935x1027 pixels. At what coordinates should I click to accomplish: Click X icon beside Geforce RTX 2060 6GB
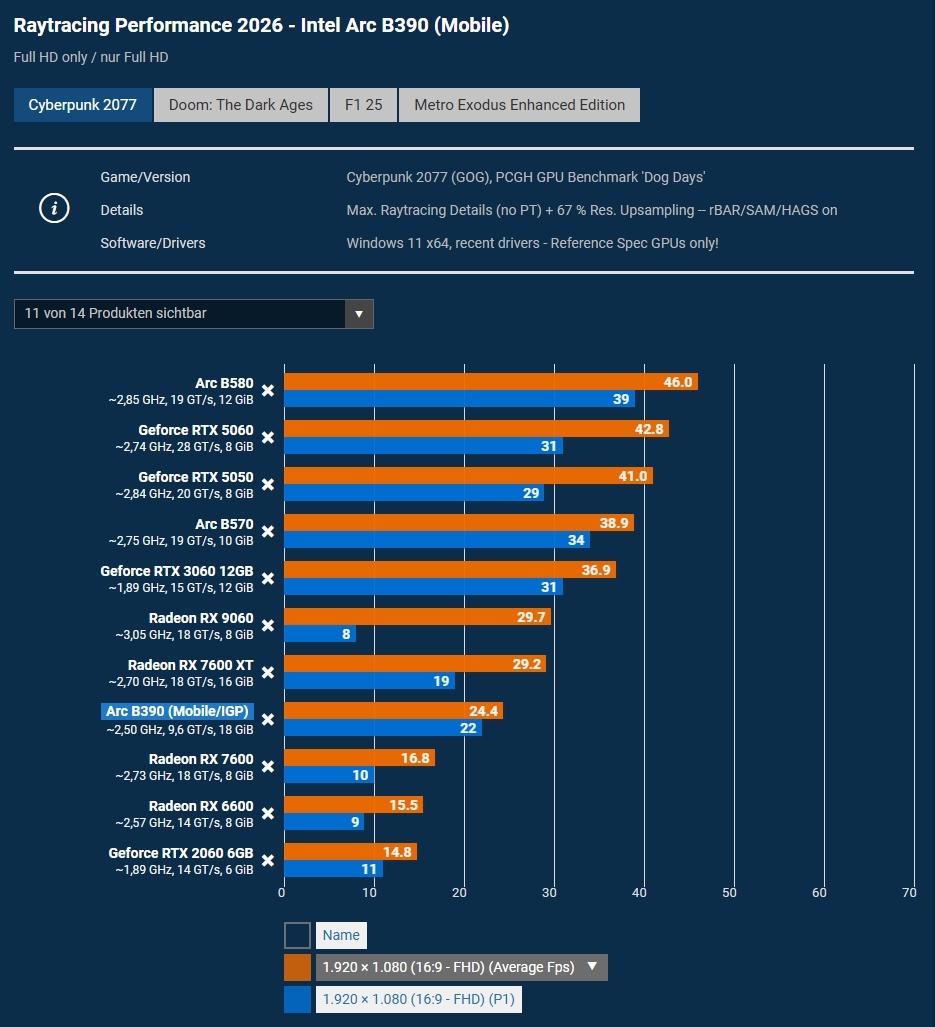[x=268, y=861]
